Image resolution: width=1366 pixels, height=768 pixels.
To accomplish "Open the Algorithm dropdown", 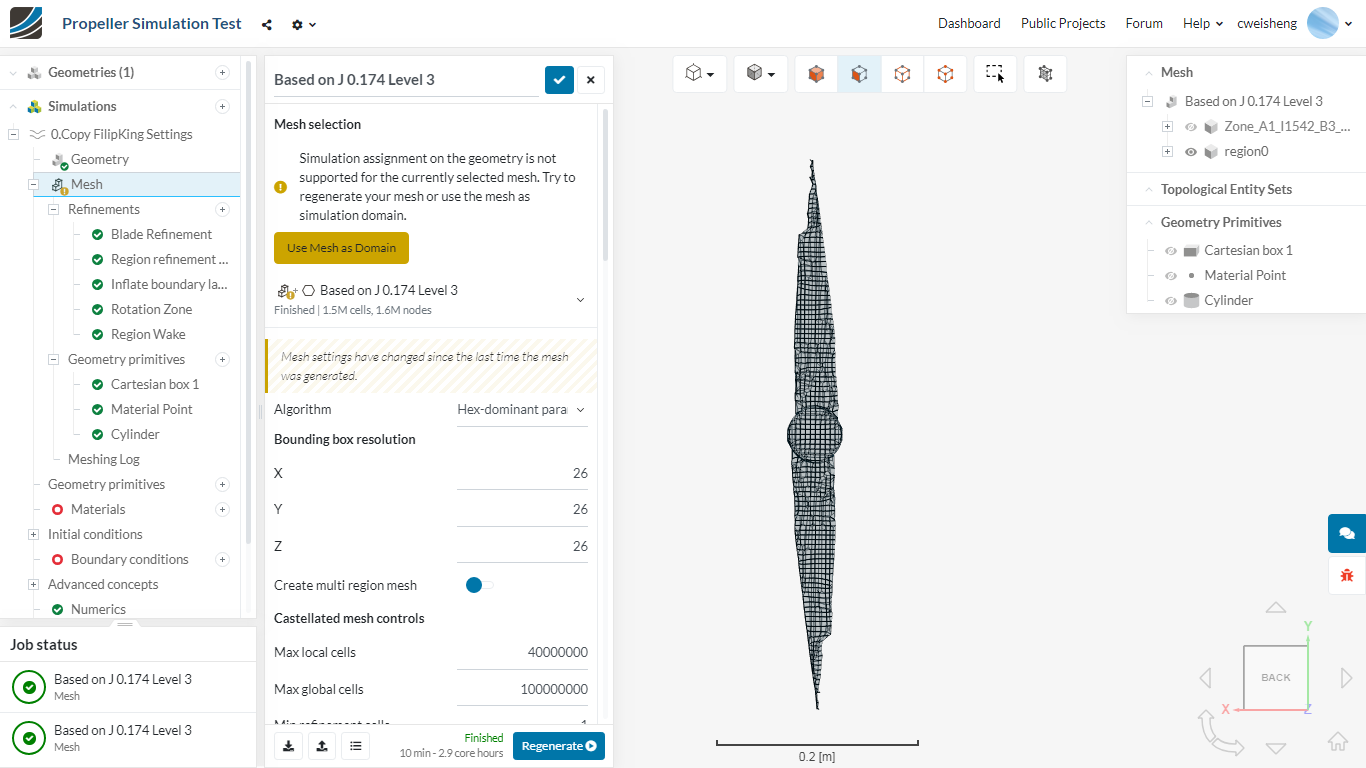I will coord(522,409).
